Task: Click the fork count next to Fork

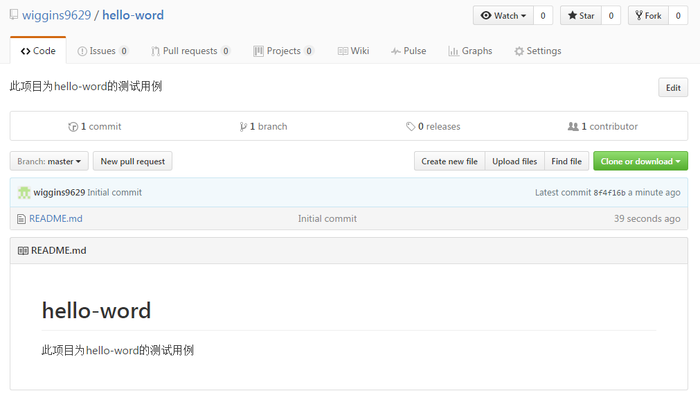Action: point(678,16)
